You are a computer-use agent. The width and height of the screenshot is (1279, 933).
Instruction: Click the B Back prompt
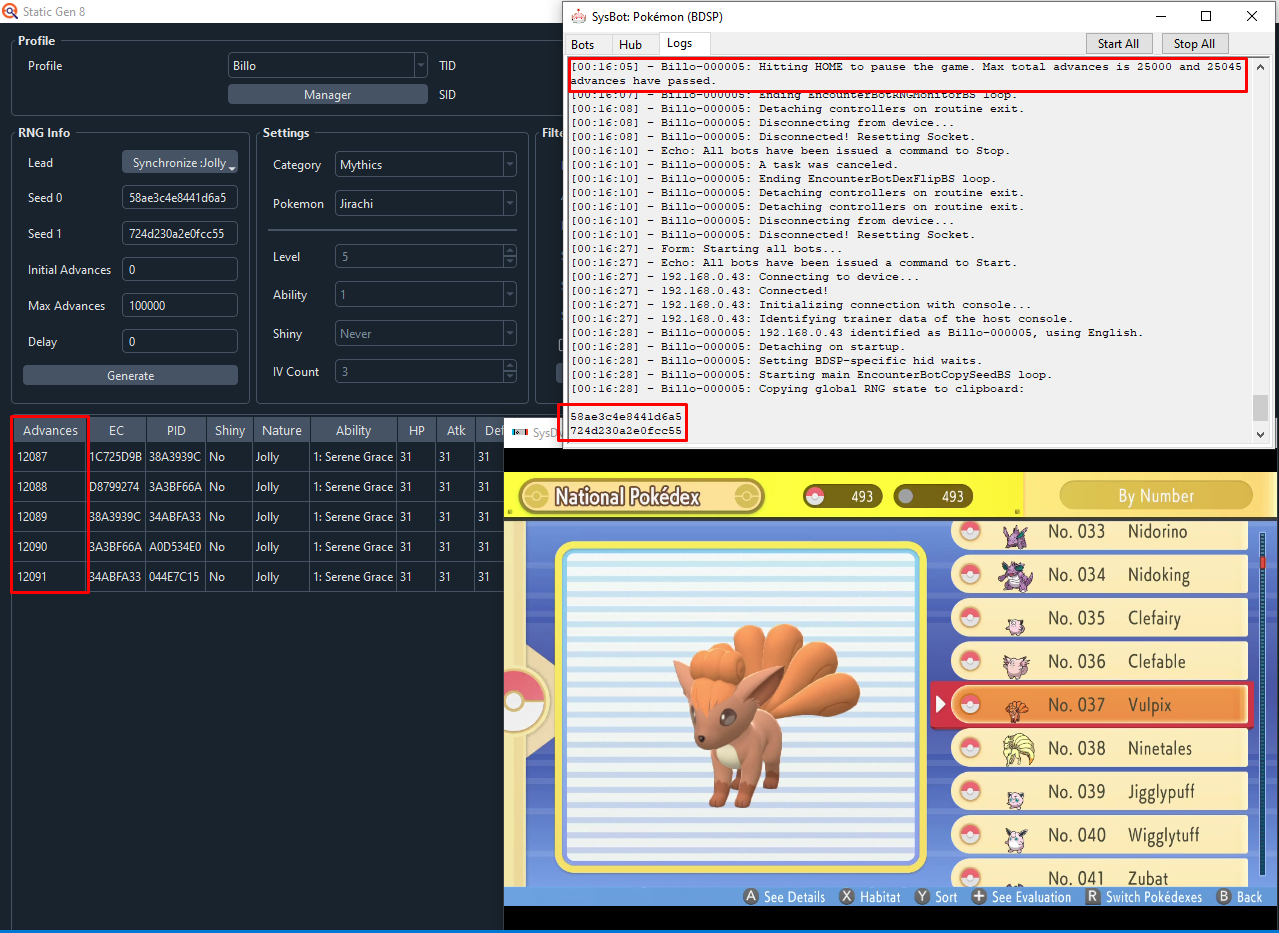point(1239,897)
